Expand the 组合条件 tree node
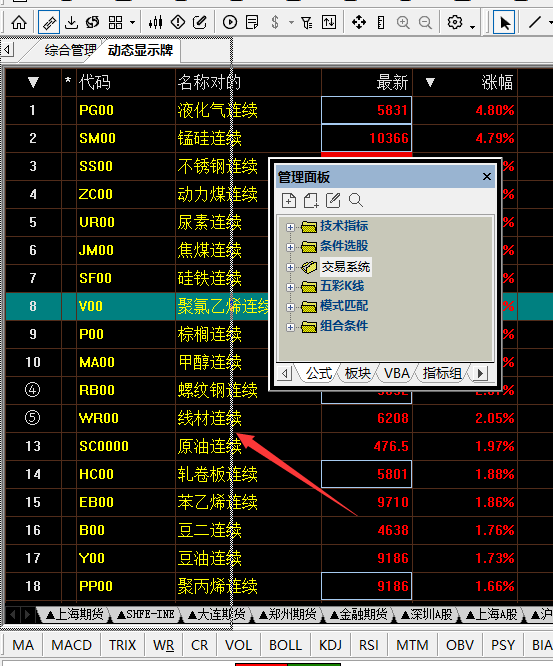This screenshot has height=666, width=553. click(x=290, y=327)
